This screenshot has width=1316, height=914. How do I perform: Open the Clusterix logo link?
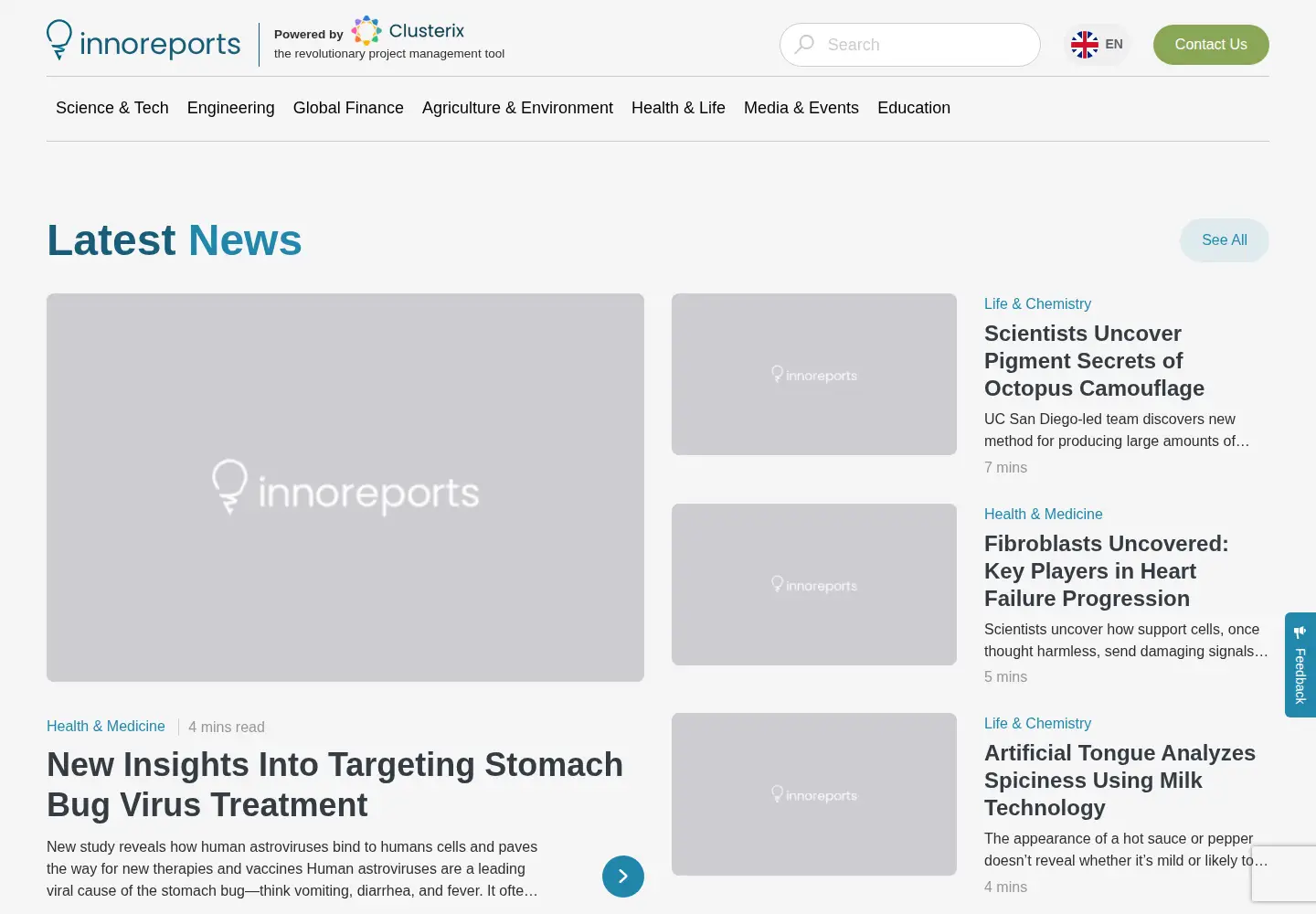point(408,30)
